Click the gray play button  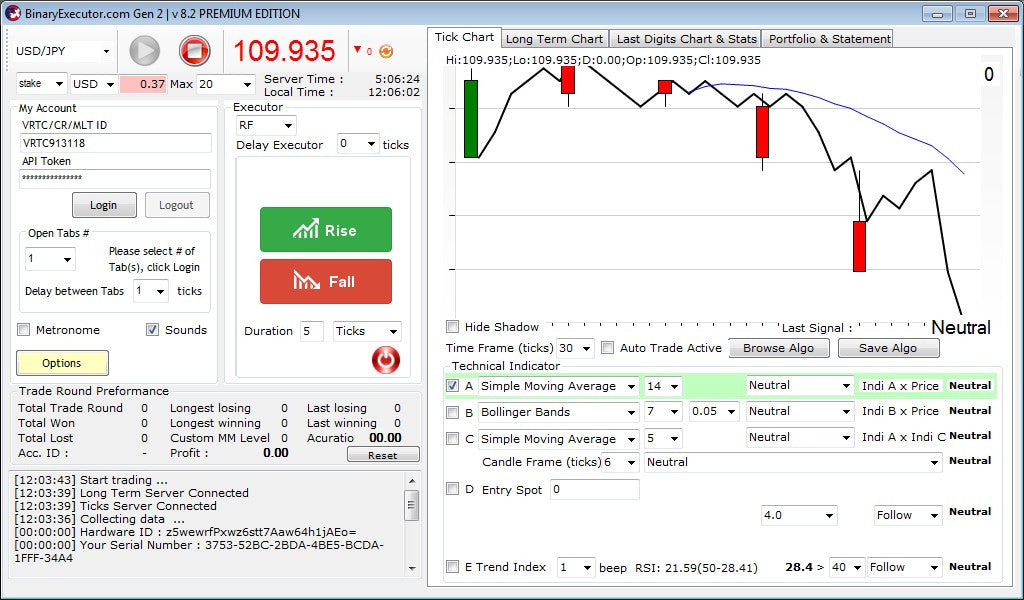click(145, 51)
